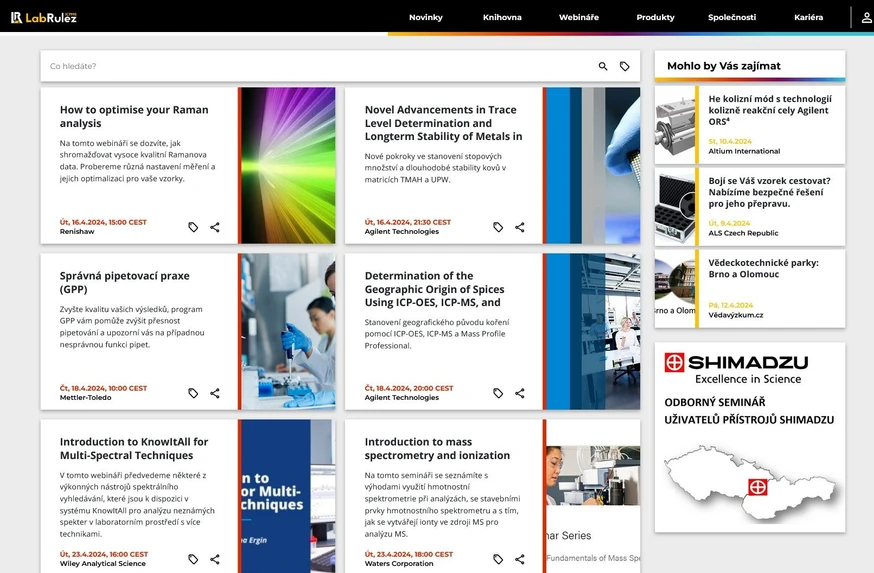Open 'How to optimise your Raman analysis' title
The image size is (874, 573).
click(x=134, y=116)
